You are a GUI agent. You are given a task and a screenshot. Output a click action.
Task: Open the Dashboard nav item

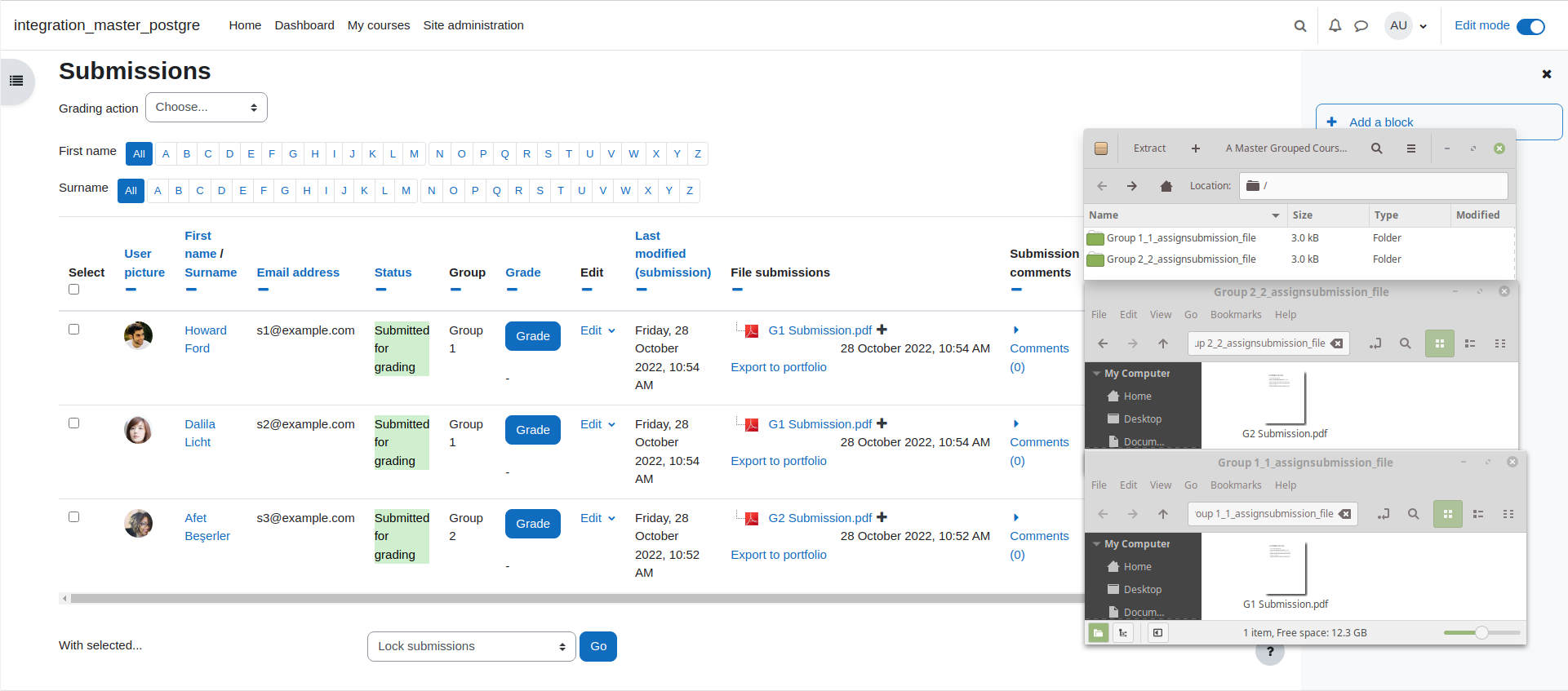304,25
